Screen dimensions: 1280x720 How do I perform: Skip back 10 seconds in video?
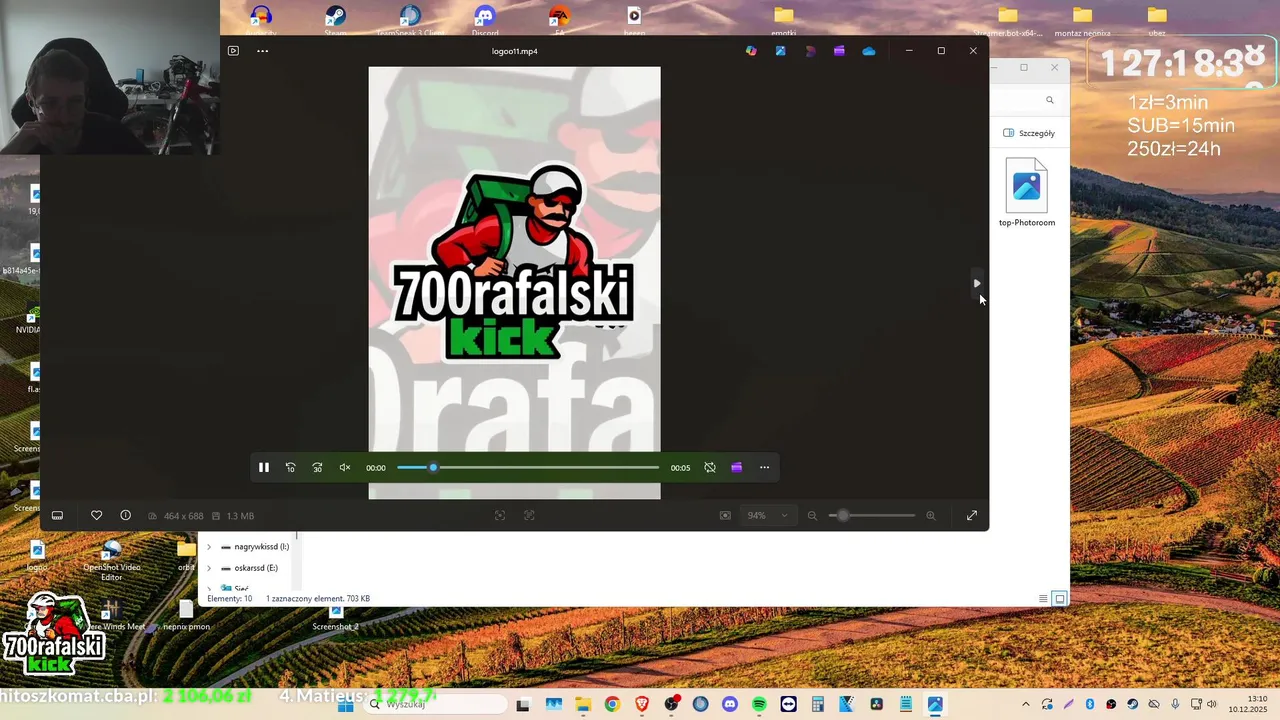pos(291,467)
